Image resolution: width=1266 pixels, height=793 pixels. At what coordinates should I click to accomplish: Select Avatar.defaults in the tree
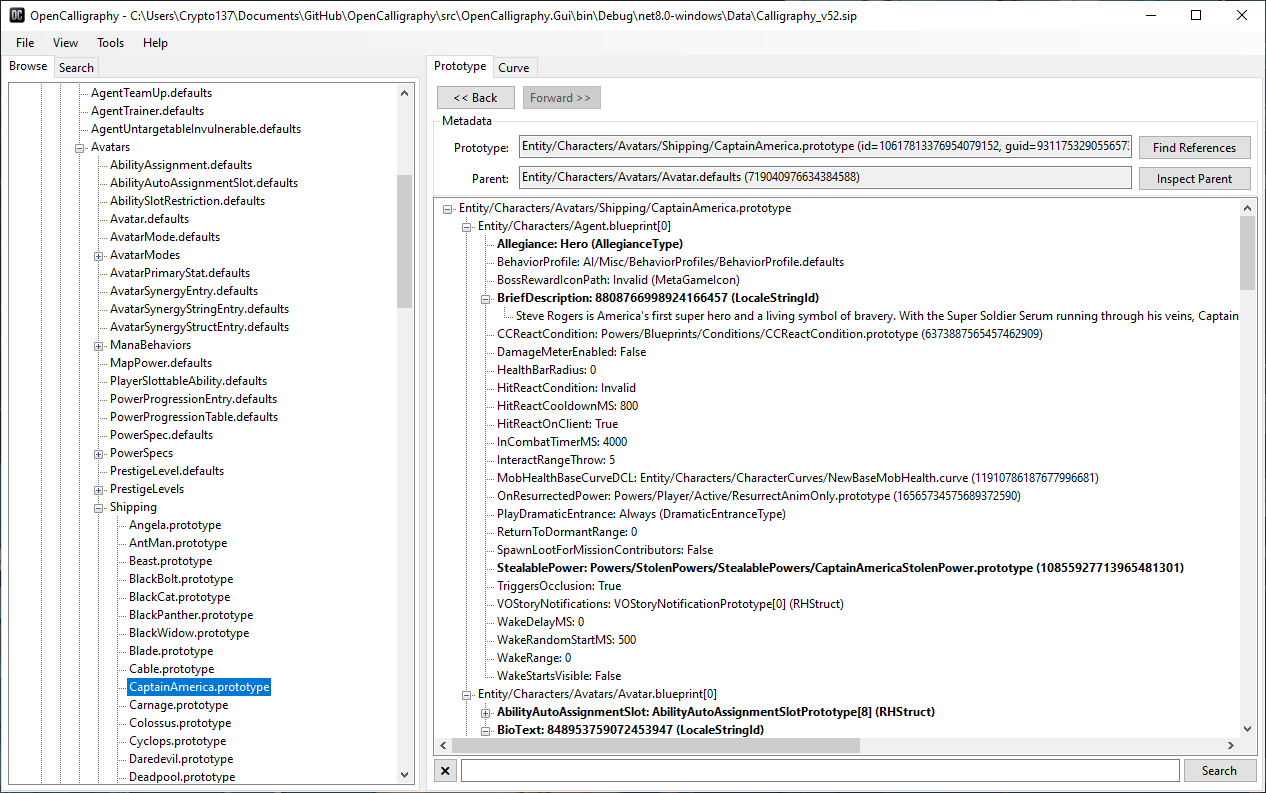(x=149, y=219)
